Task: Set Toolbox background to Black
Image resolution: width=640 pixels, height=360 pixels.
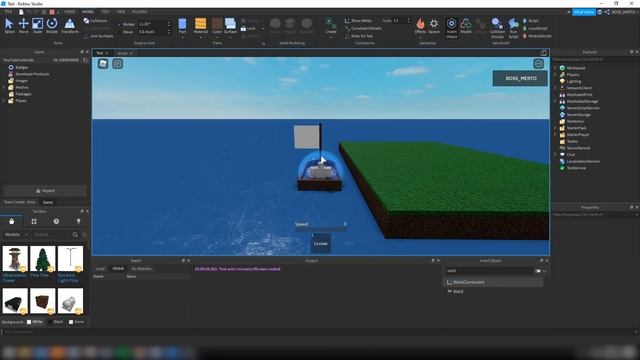Action: (x=56, y=322)
